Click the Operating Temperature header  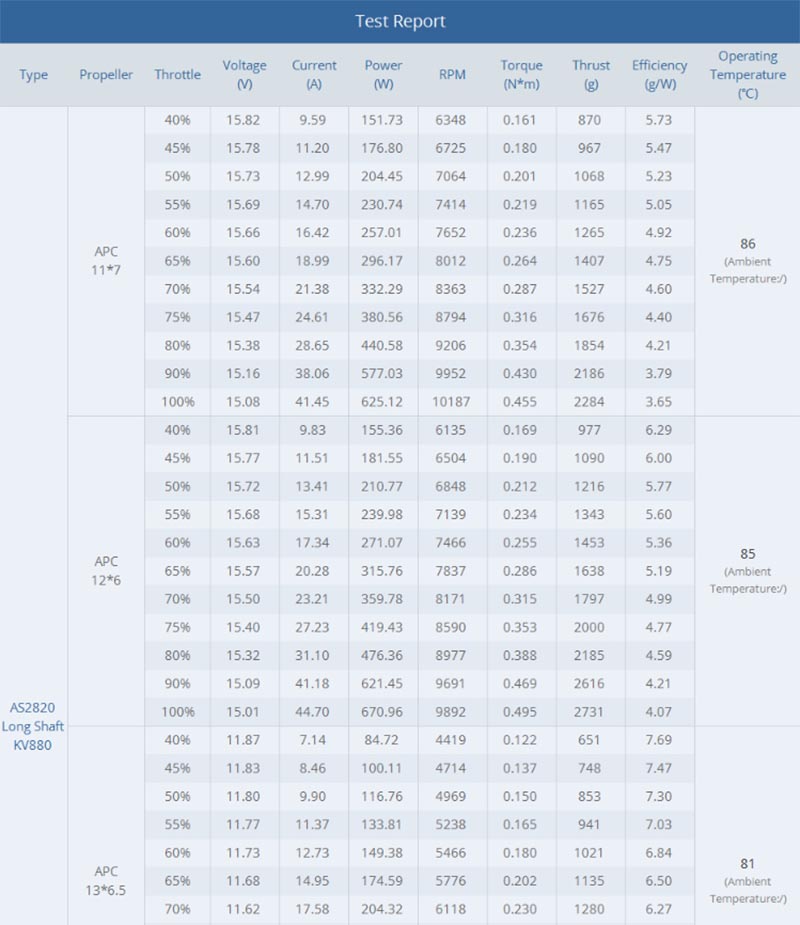click(x=747, y=75)
